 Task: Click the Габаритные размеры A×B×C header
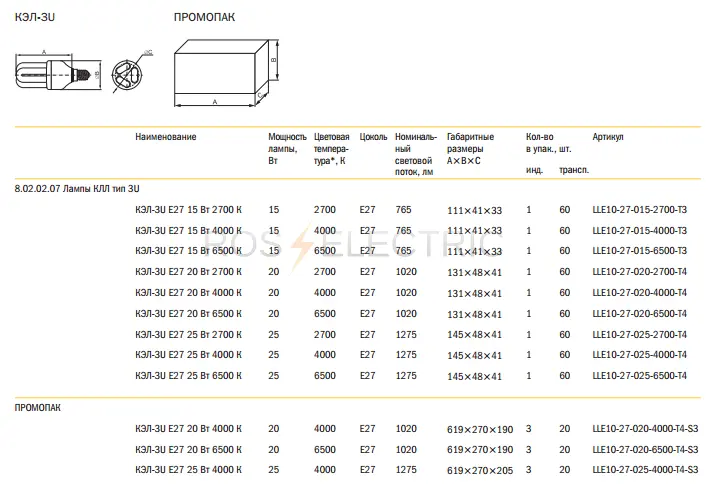470,148
